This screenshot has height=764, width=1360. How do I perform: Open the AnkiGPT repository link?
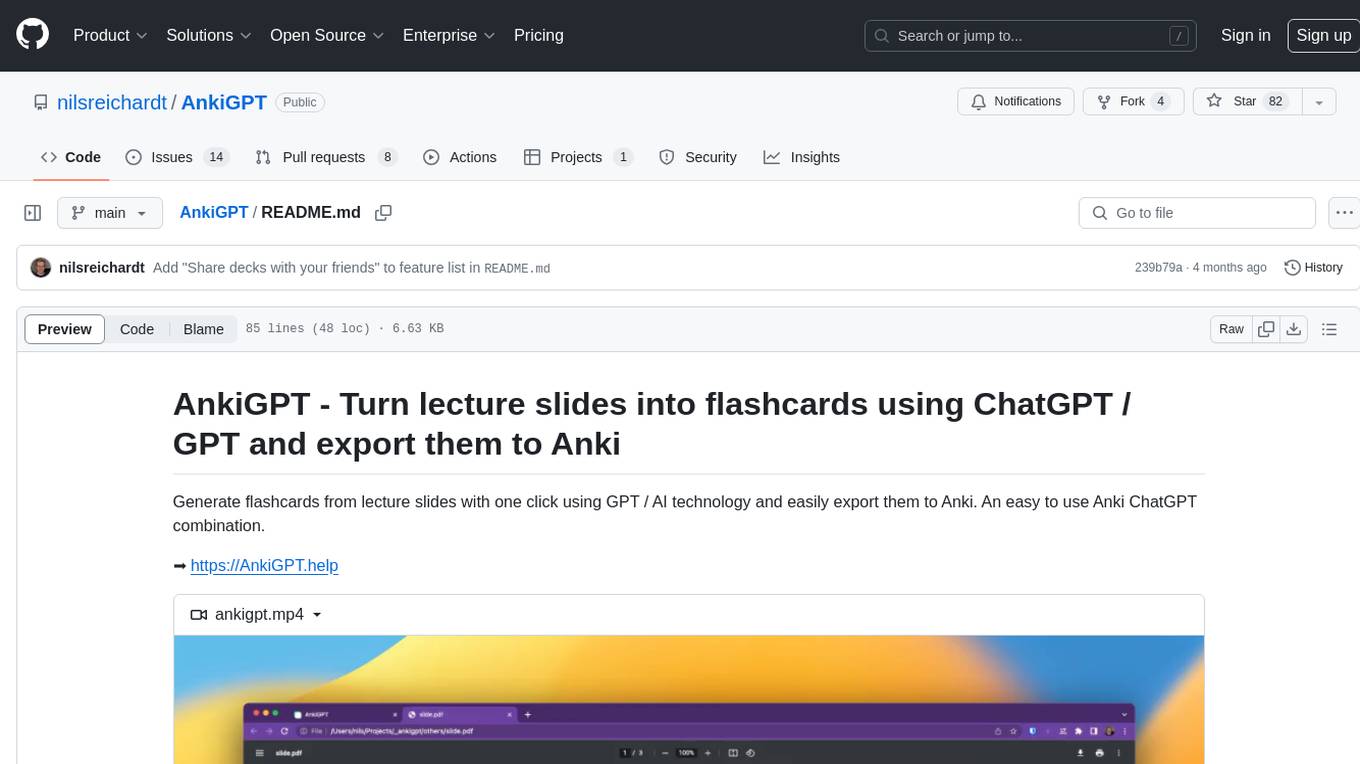pos(224,102)
